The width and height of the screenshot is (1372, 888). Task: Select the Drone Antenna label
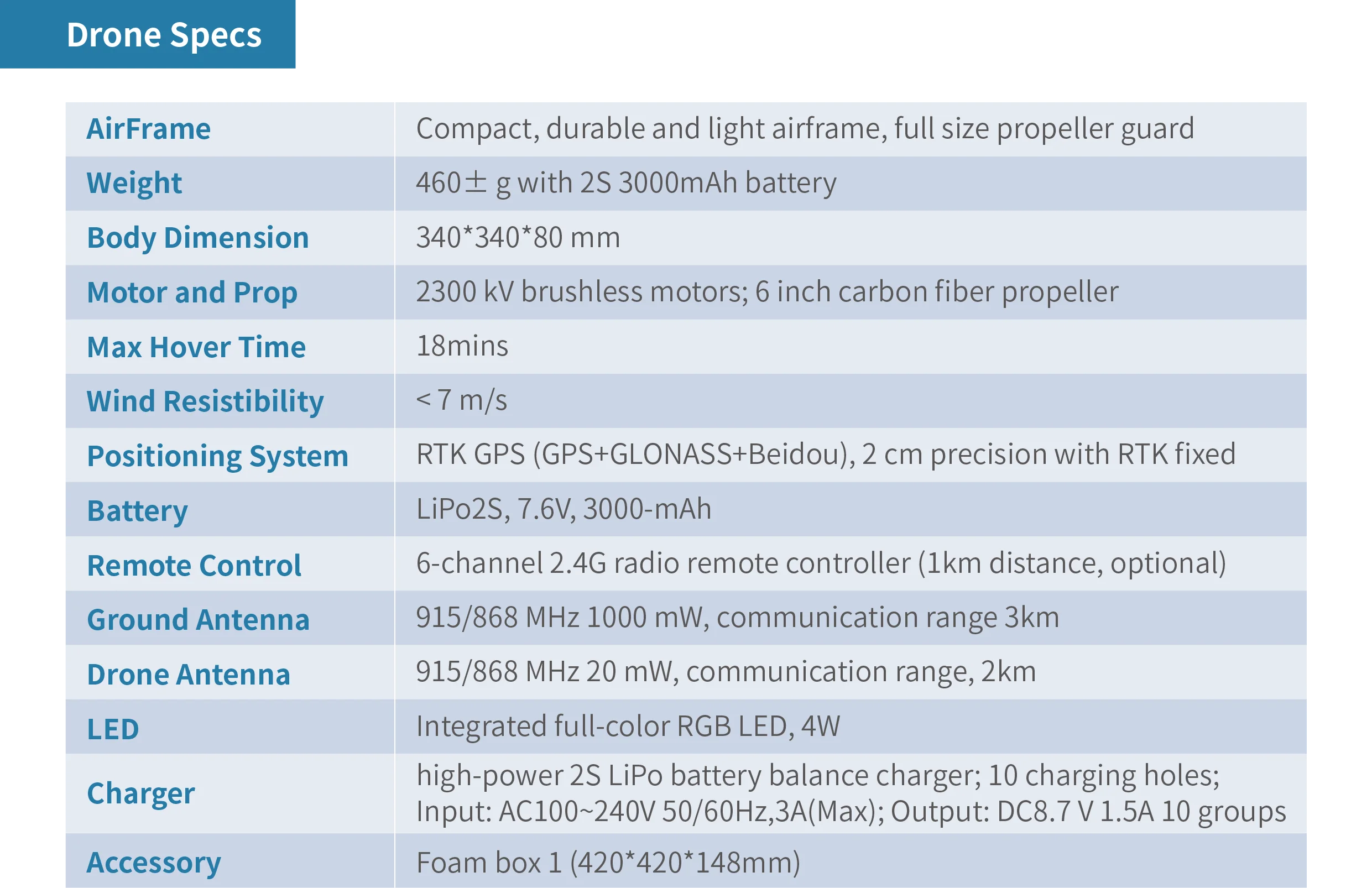point(188,674)
